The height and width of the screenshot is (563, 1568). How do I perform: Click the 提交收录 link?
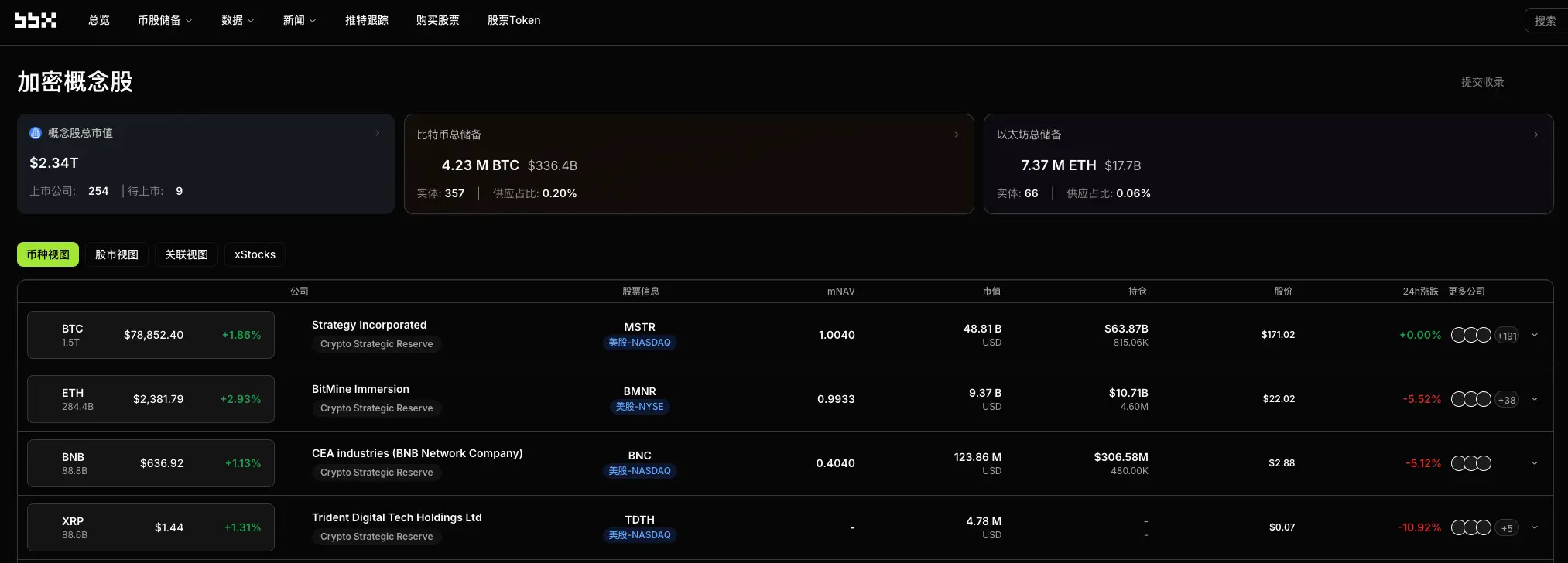1482,80
